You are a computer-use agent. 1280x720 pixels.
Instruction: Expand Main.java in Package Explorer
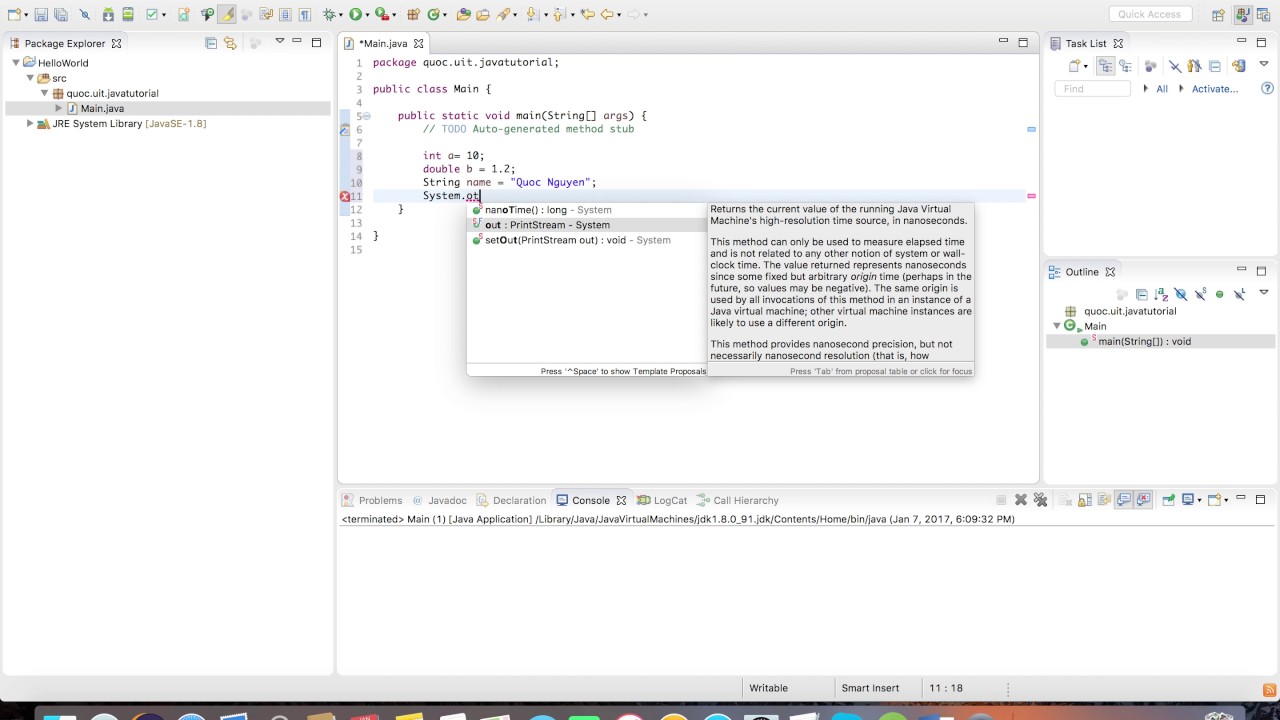pos(58,108)
